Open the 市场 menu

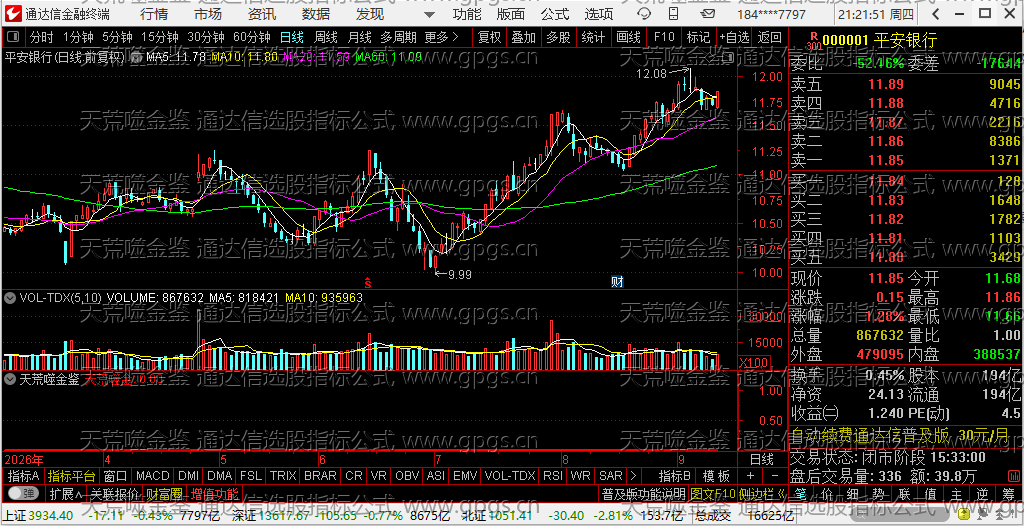click(x=208, y=14)
